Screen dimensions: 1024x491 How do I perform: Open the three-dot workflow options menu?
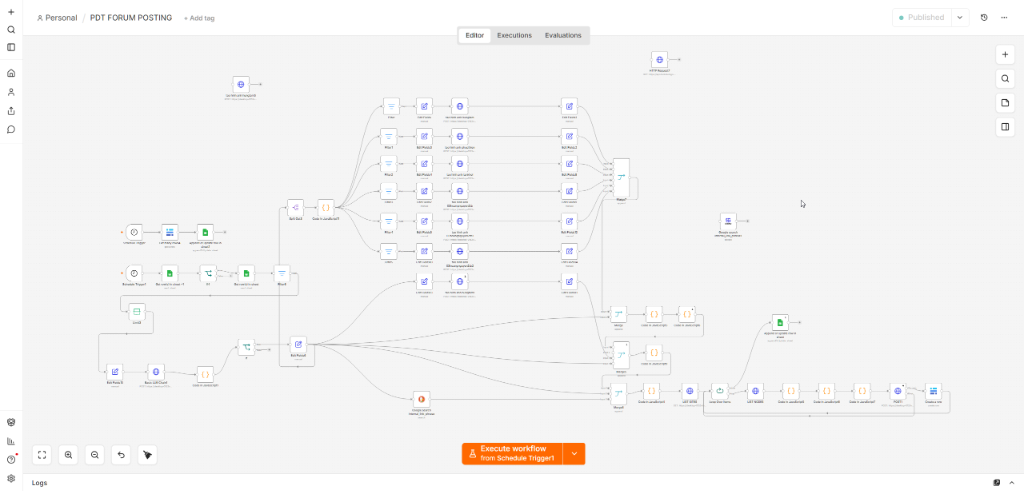(1004, 18)
